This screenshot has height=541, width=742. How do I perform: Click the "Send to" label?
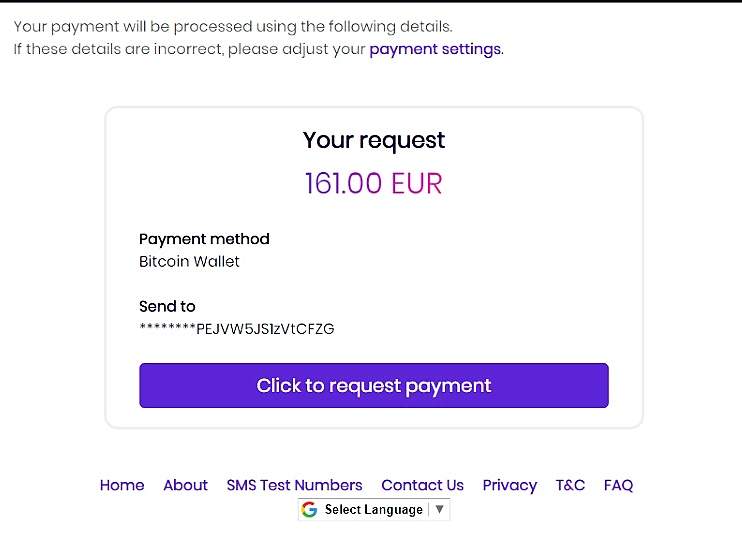click(x=167, y=307)
